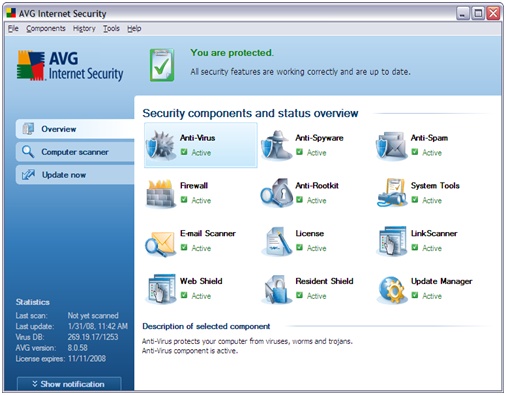Viewport: 506px width, 395px height.
Task: Click the protected status clipboard icon
Action: pos(162,65)
